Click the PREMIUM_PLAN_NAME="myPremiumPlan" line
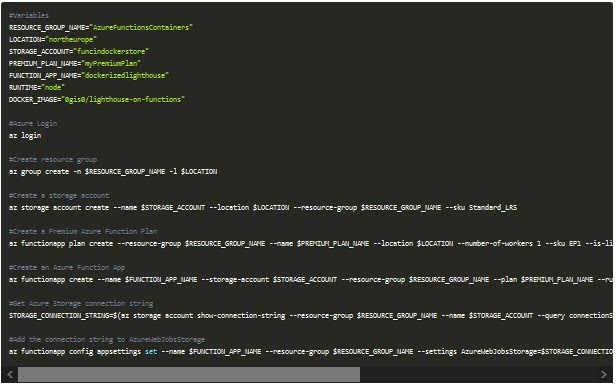Screen dimensions: 616x385 click(x=75, y=63)
